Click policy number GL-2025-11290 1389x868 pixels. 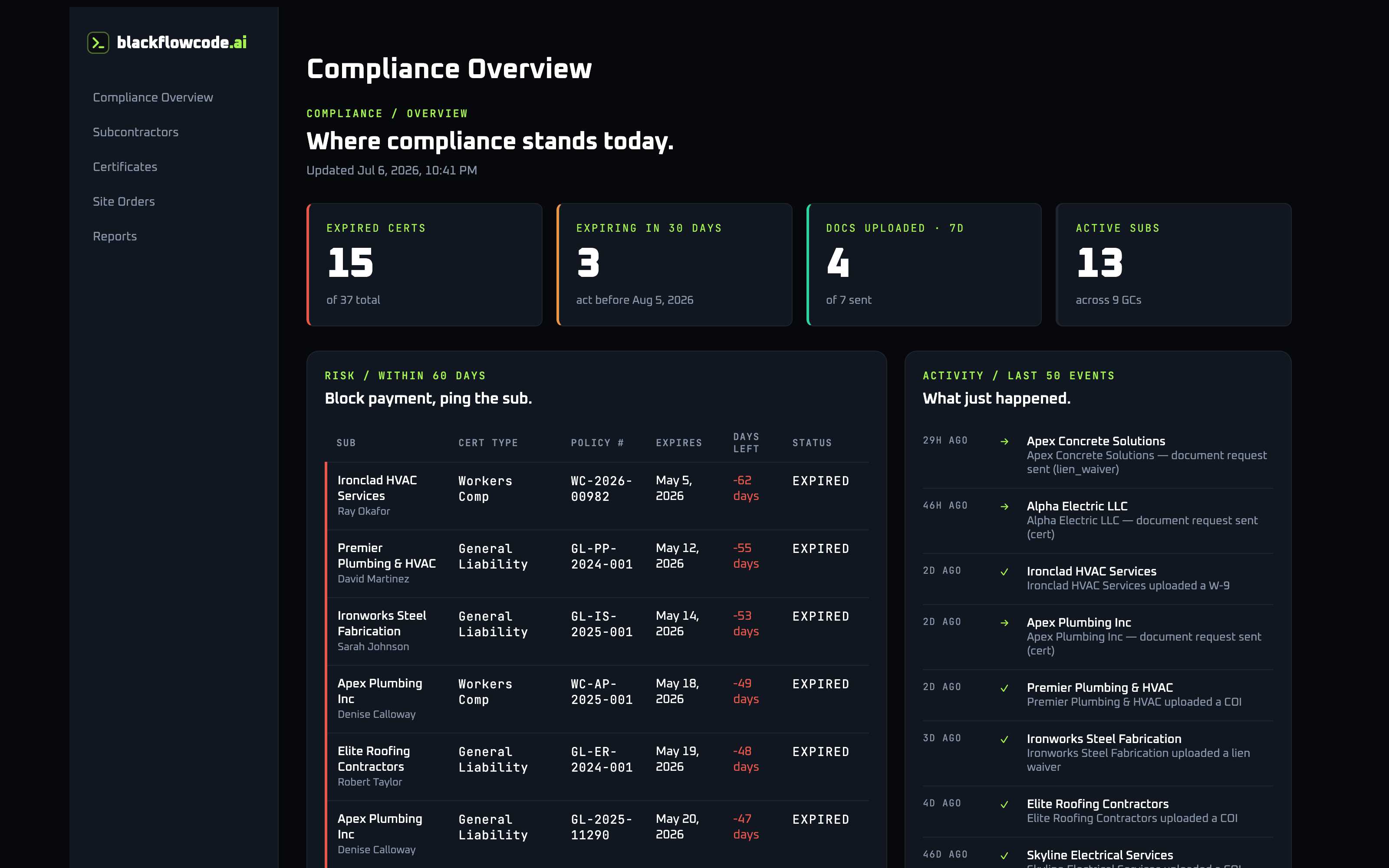tap(602, 827)
